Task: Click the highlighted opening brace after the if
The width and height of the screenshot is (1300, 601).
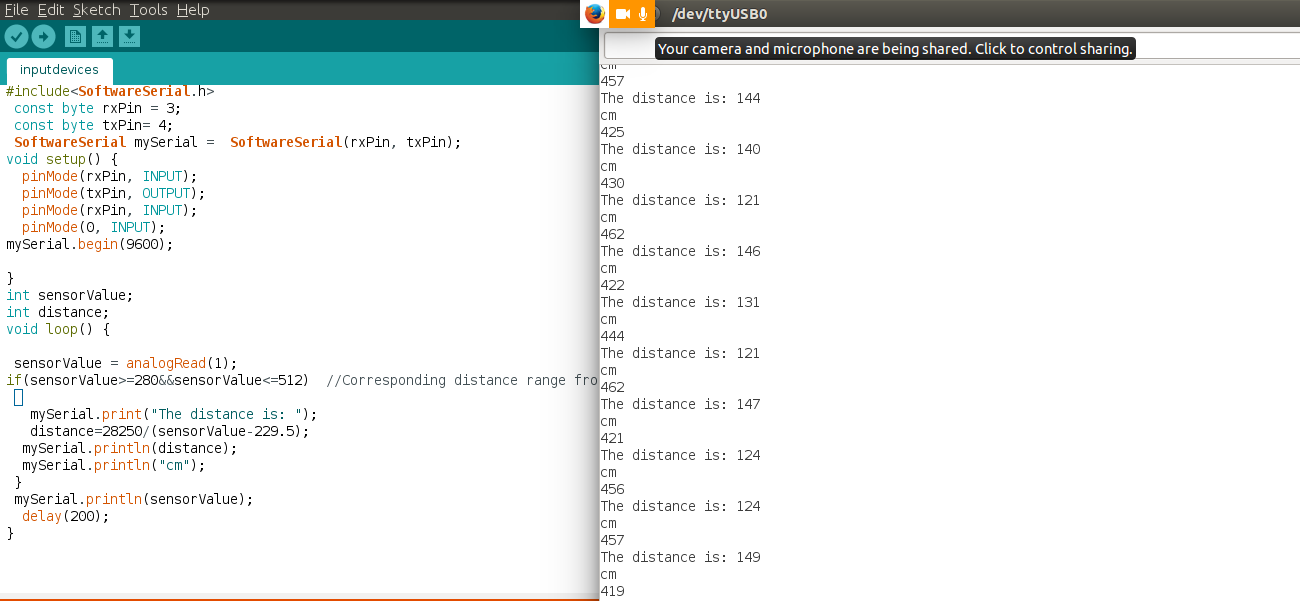Action: (18, 397)
